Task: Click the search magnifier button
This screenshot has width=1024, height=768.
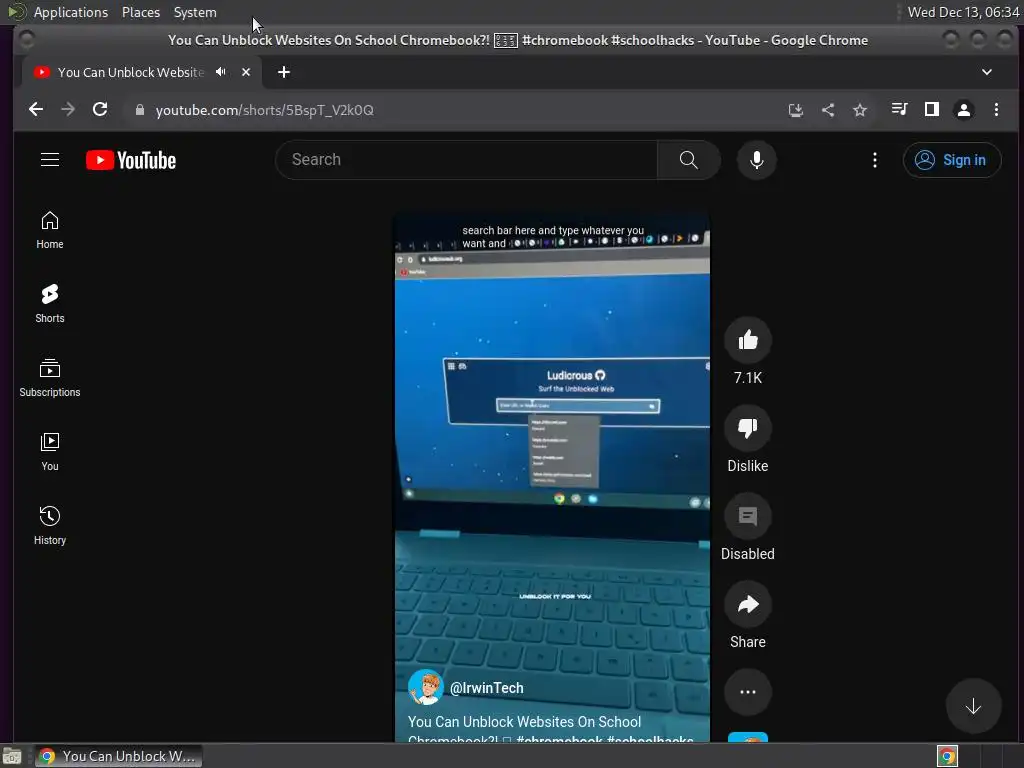Action: click(688, 160)
